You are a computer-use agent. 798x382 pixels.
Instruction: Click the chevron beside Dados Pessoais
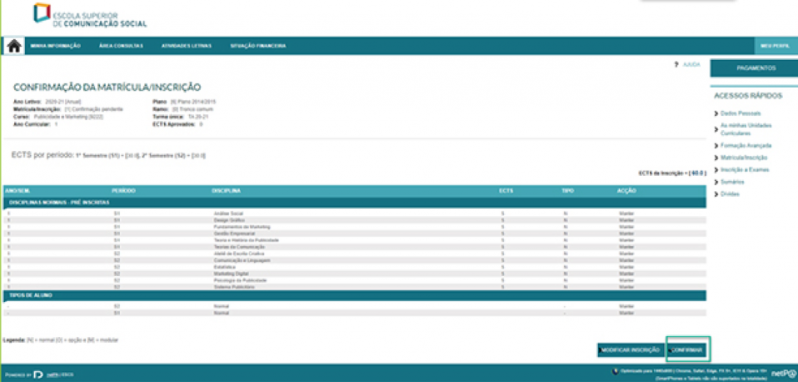(717, 113)
